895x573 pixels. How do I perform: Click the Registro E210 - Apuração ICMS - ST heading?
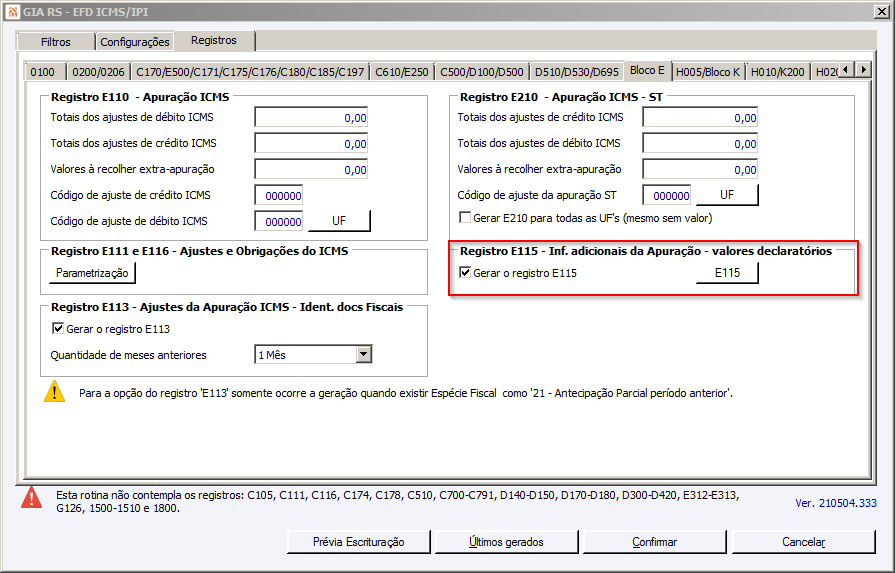point(561,97)
